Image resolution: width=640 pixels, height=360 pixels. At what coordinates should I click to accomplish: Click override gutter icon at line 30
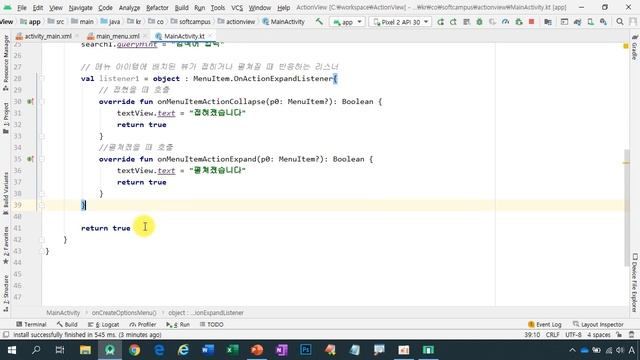tap(30, 101)
